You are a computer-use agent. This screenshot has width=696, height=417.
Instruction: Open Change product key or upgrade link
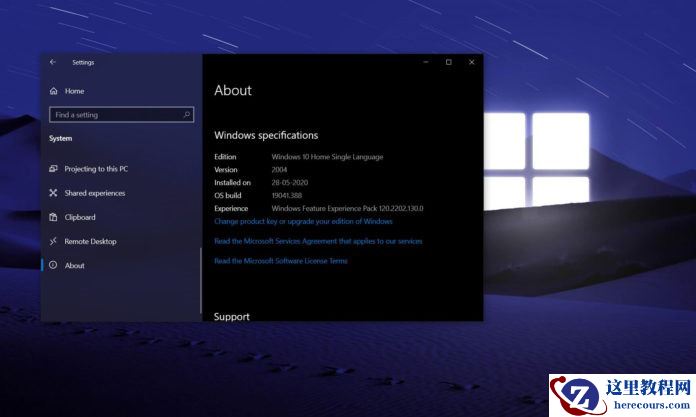(303, 221)
